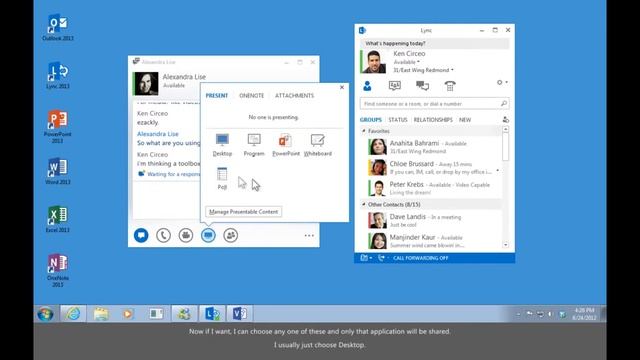Start a Whiteboard session
Screen dimensions: 640x360
point(318,145)
